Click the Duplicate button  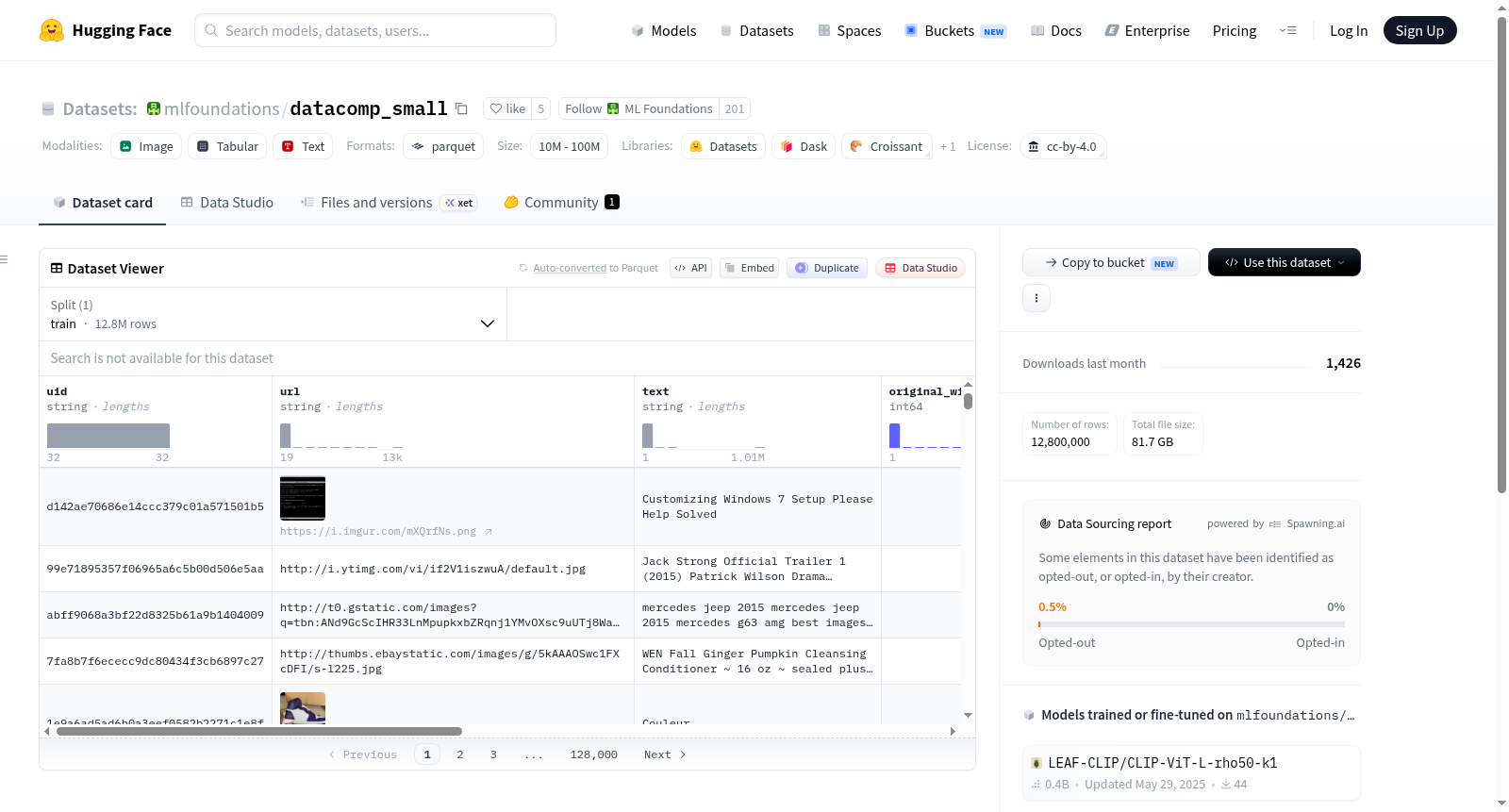point(827,268)
